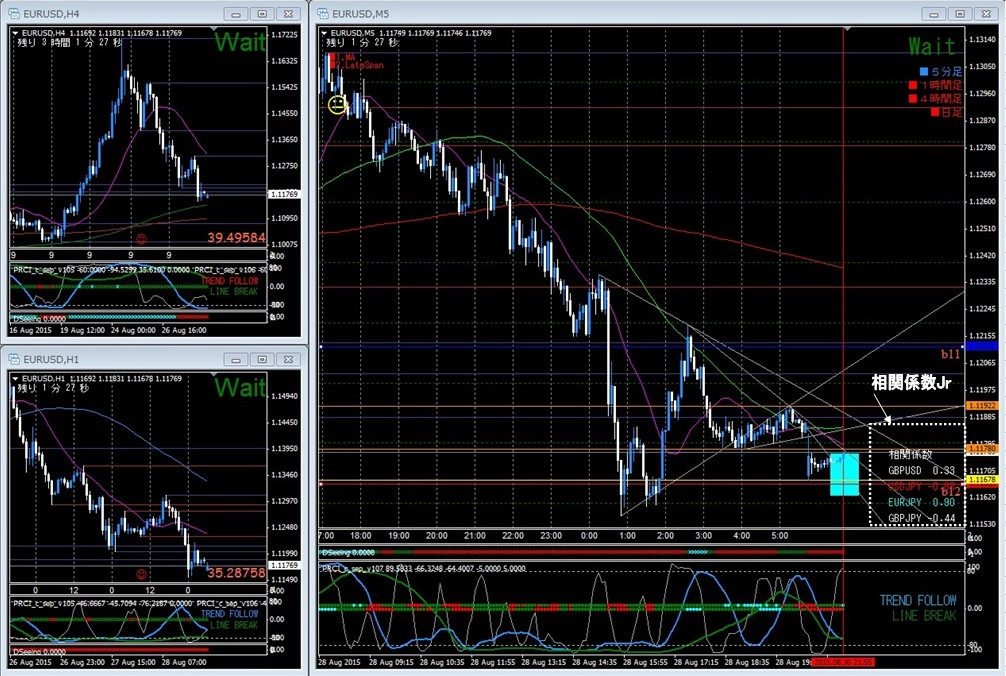Viewport: 1006px width, 676px height.
Task: Click the 残り 1 分 27 秒 countdown on M5
Action: (362, 42)
